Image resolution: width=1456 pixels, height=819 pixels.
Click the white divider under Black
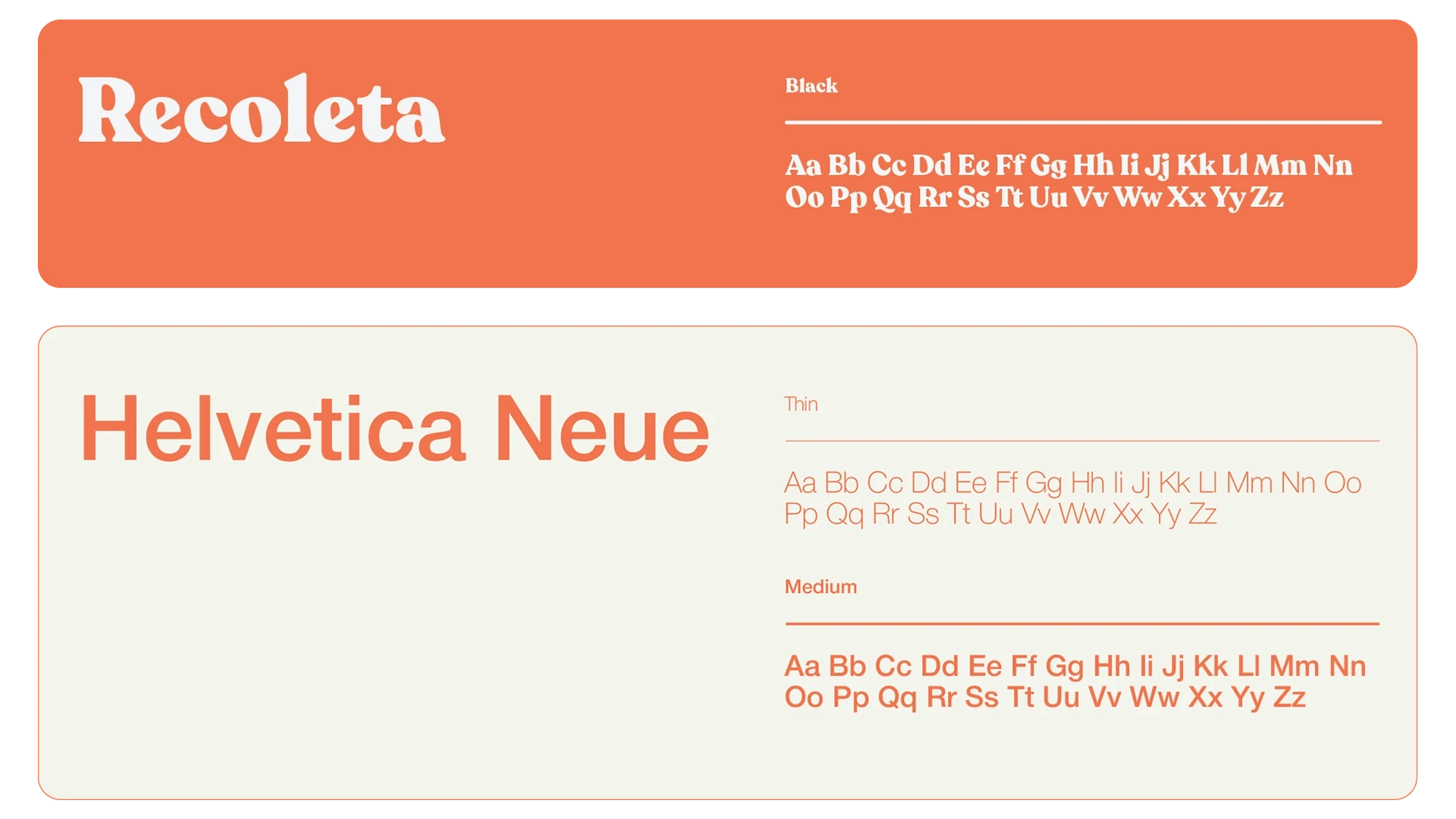point(1082,122)
